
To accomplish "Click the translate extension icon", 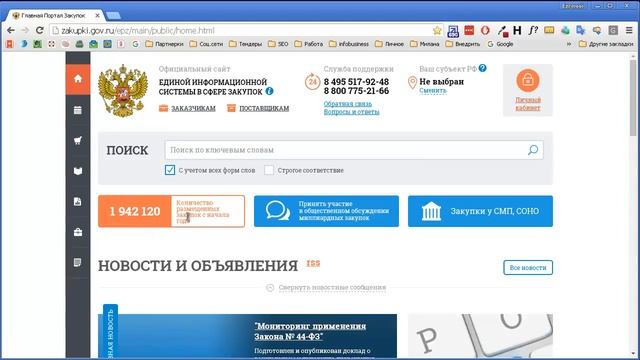I will [581, 30].
